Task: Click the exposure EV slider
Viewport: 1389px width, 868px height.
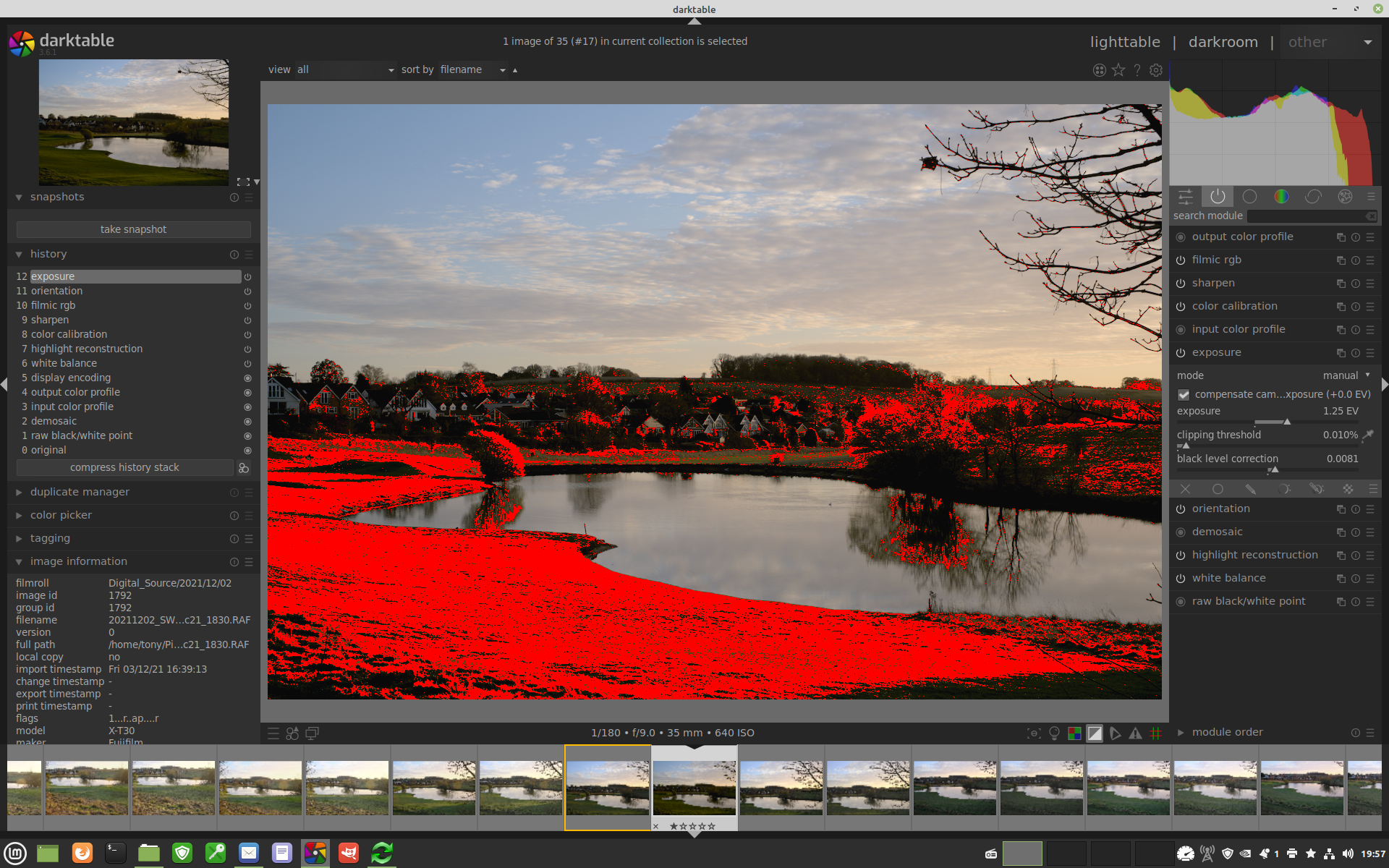Action: click(1267, 421)
